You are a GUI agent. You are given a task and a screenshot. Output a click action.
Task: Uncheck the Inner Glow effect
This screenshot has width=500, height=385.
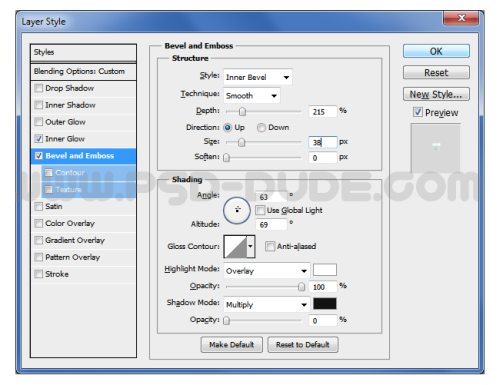(39, 138)
